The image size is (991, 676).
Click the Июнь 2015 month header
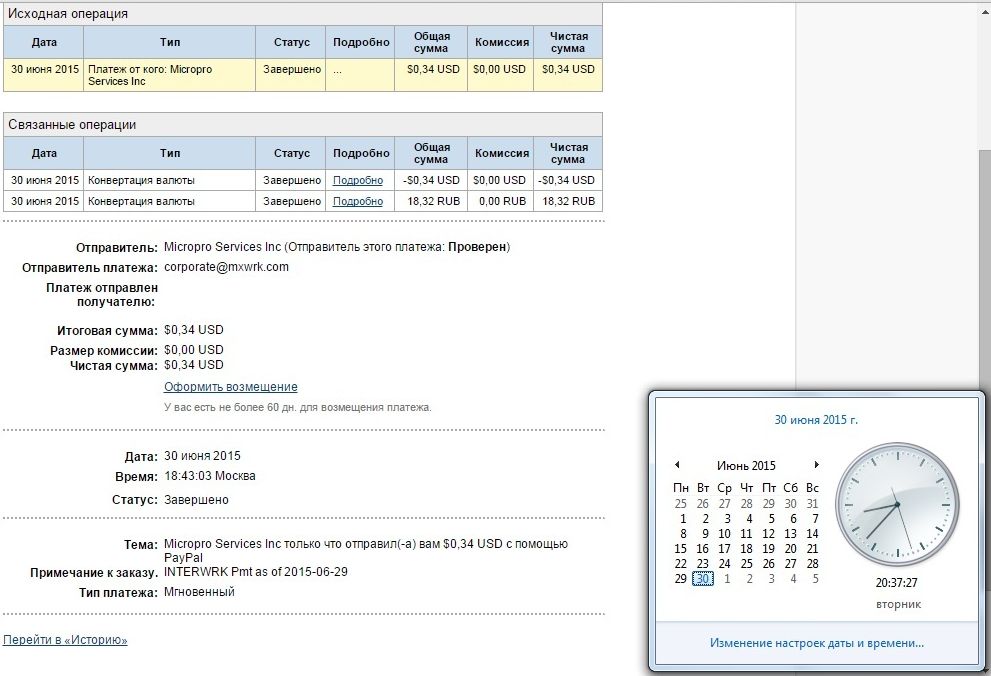click(746, 466)
